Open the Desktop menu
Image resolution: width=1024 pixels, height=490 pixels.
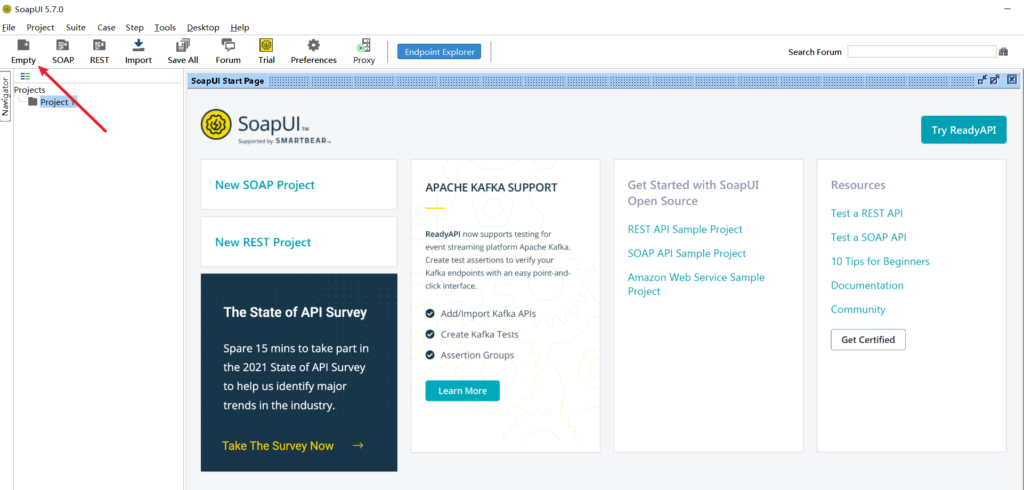[203, 27]
